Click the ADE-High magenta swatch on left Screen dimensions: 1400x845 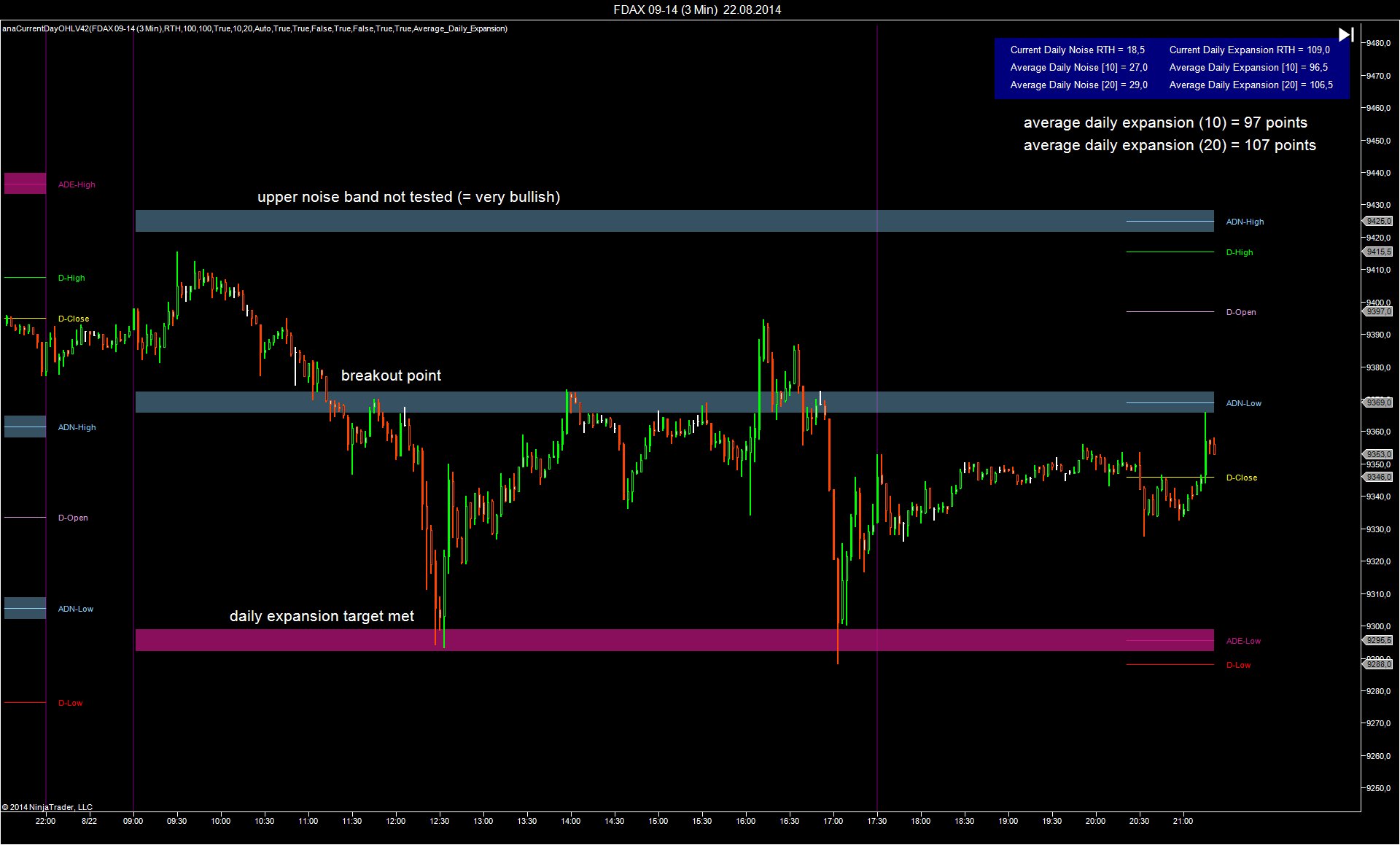pos(25,184)
